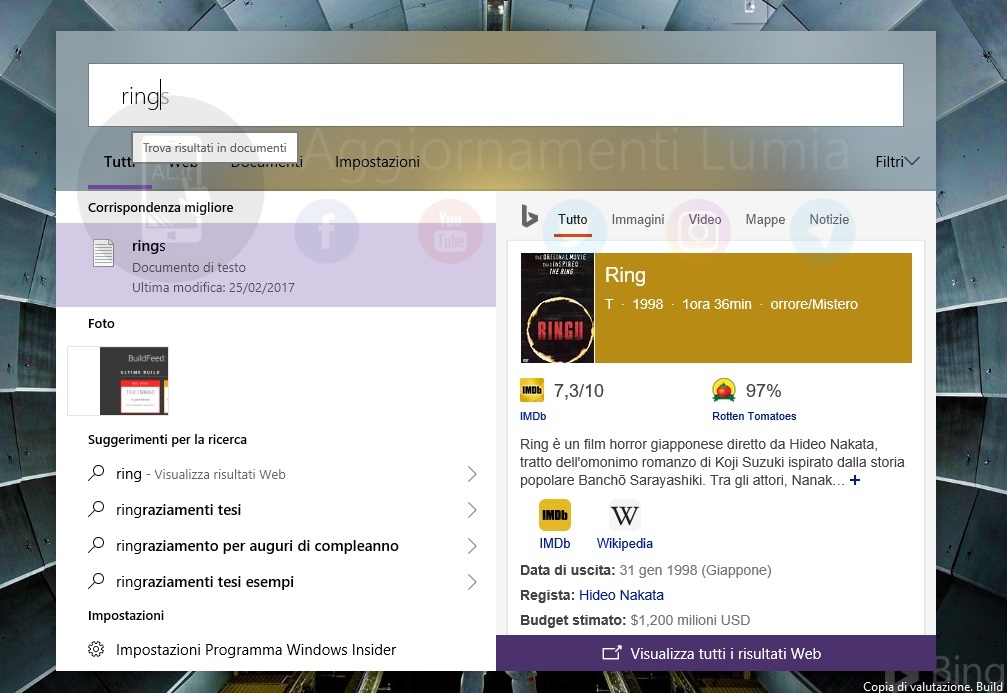Expand arrow for 'ring' web suggestion

(472, 474)
